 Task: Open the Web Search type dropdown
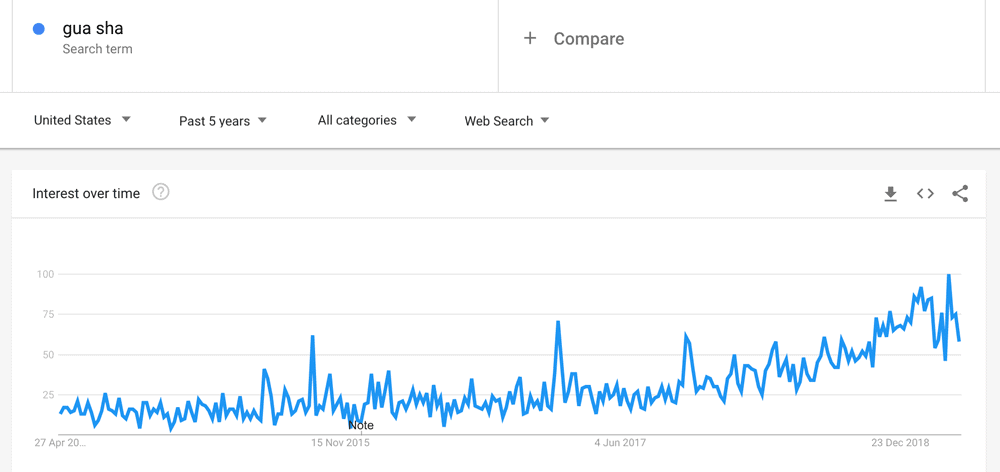point(506,121)
